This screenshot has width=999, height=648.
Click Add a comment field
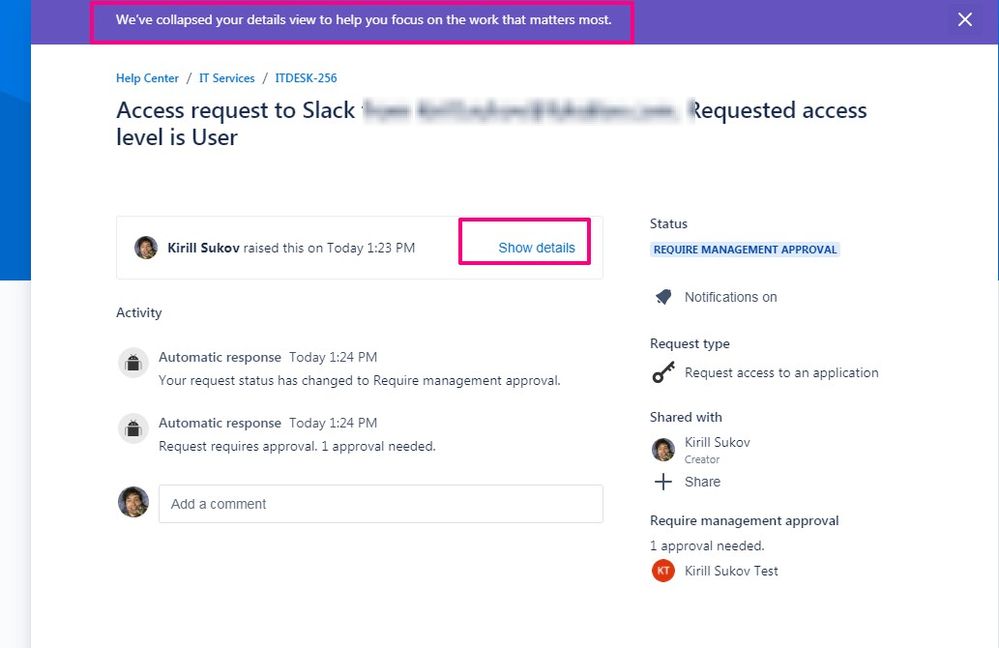click(x=381, y=504)
